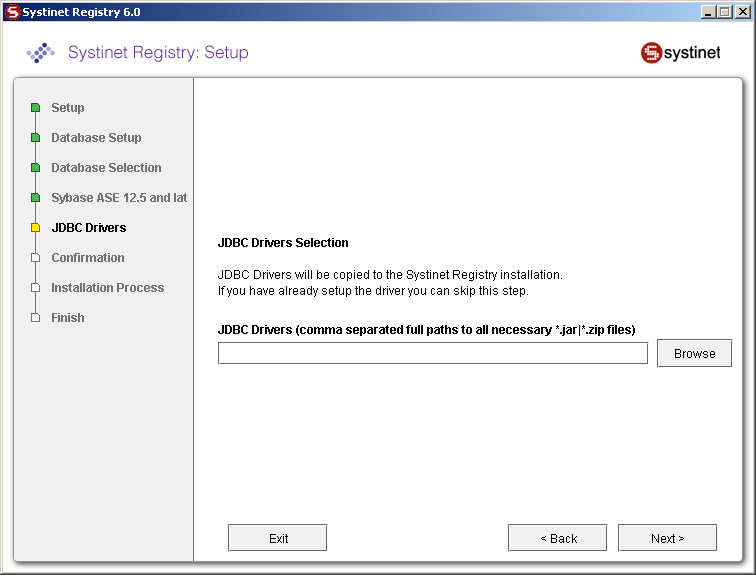Click the empty marker beside Confirmation step

point(35,258)
